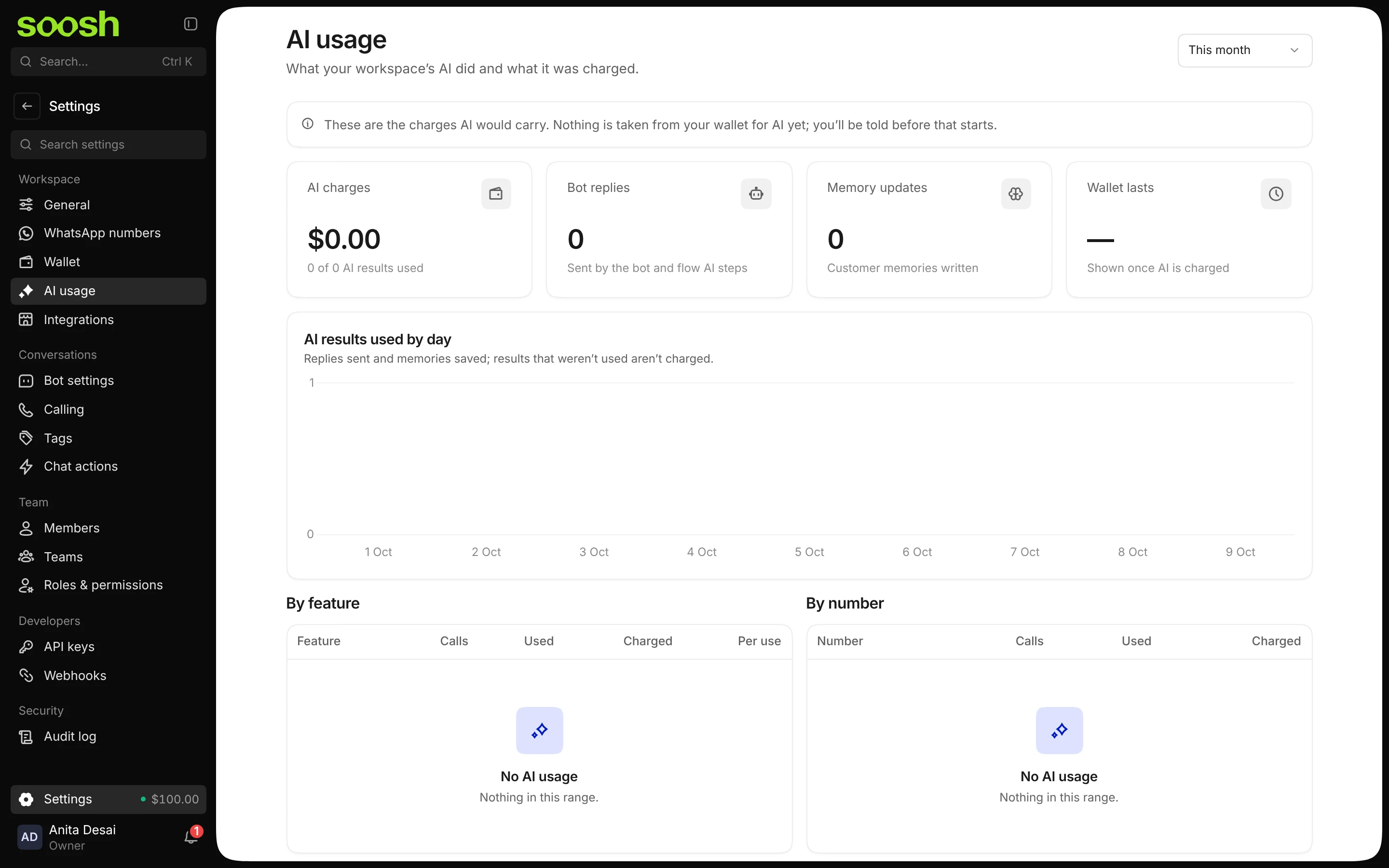
Task: Click the soosh logo
Action: 68,24
